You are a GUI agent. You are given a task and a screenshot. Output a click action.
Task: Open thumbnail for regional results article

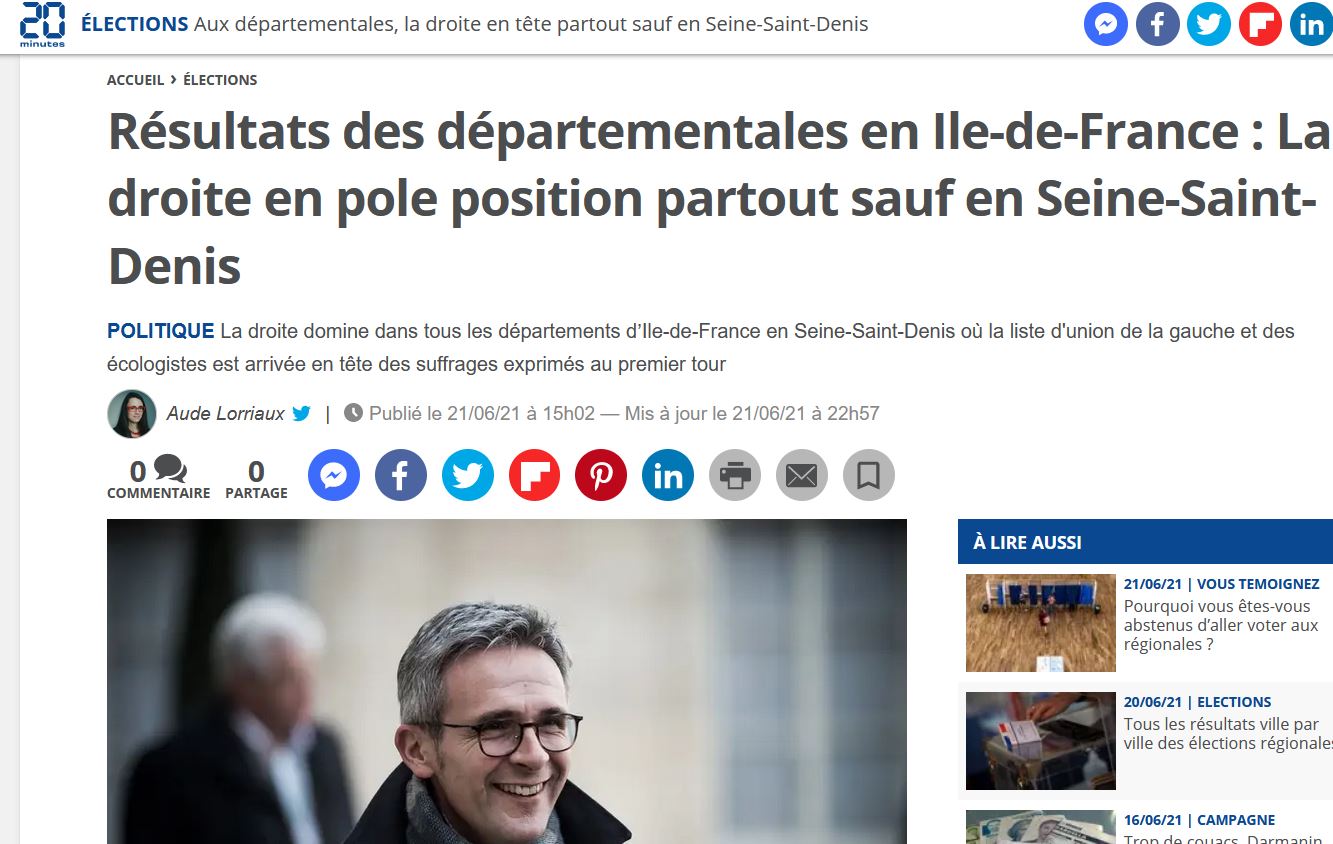[x=1040, y=741]
